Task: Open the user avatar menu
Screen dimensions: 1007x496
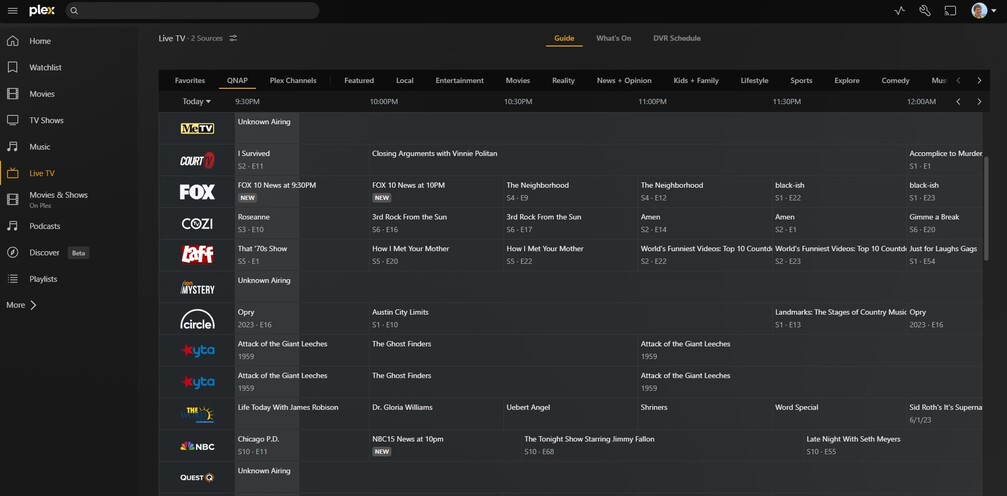Action: point(983,11)
